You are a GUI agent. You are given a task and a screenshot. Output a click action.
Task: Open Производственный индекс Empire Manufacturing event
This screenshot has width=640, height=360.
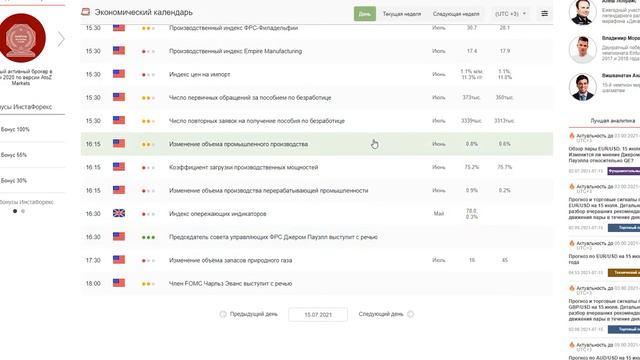pos(236,51)
